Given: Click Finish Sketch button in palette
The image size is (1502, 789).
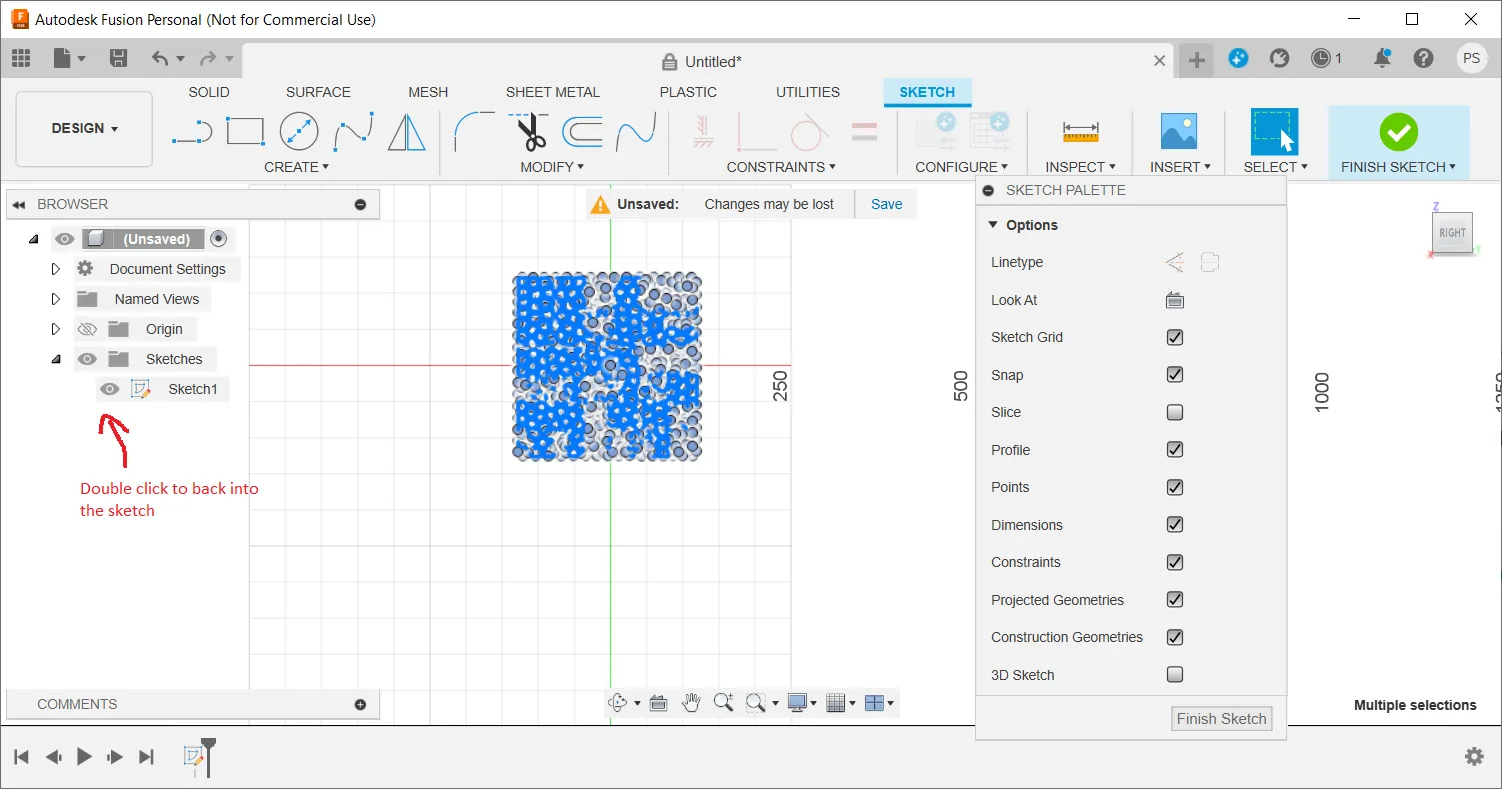Looking at the screenshot, I should coord(1222,718).
